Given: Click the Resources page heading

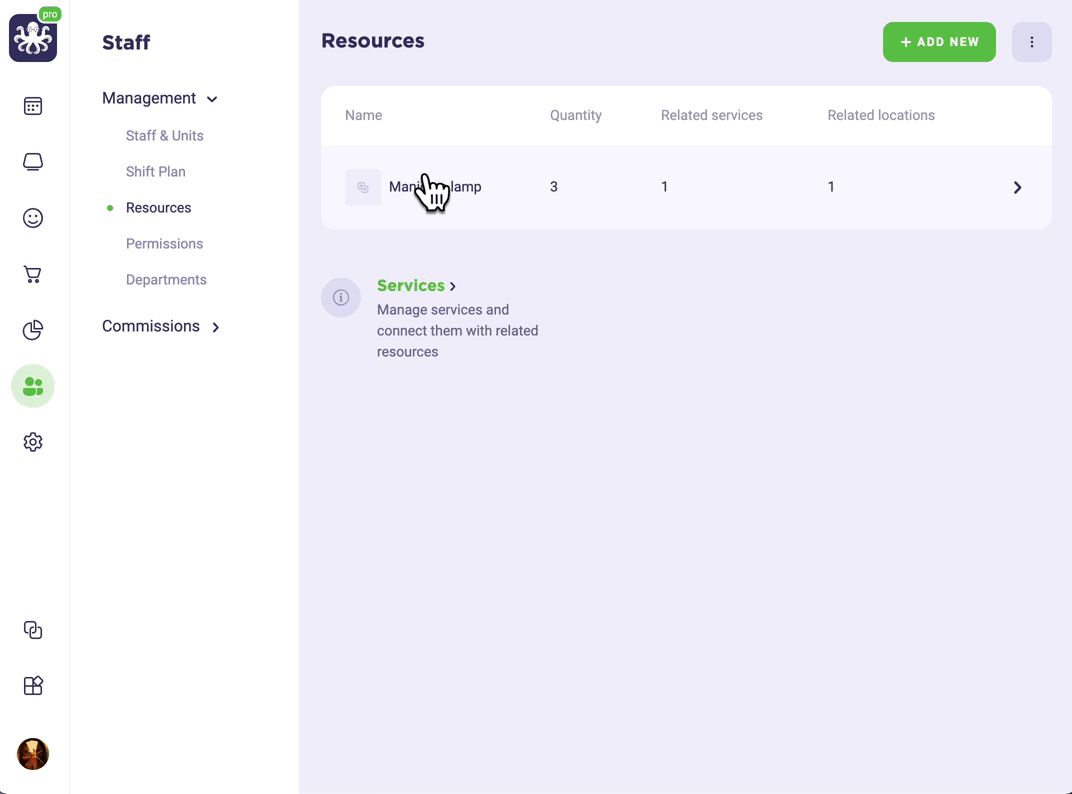Looking at the screenshot, I should pos(373,41).
